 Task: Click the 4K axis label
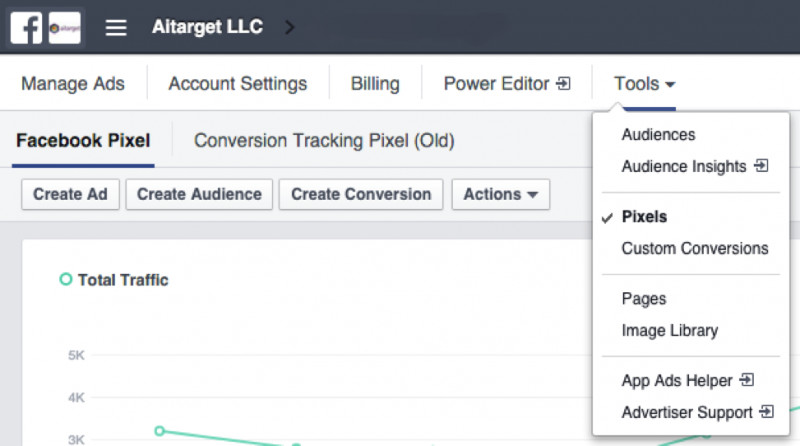pos(76,398)
